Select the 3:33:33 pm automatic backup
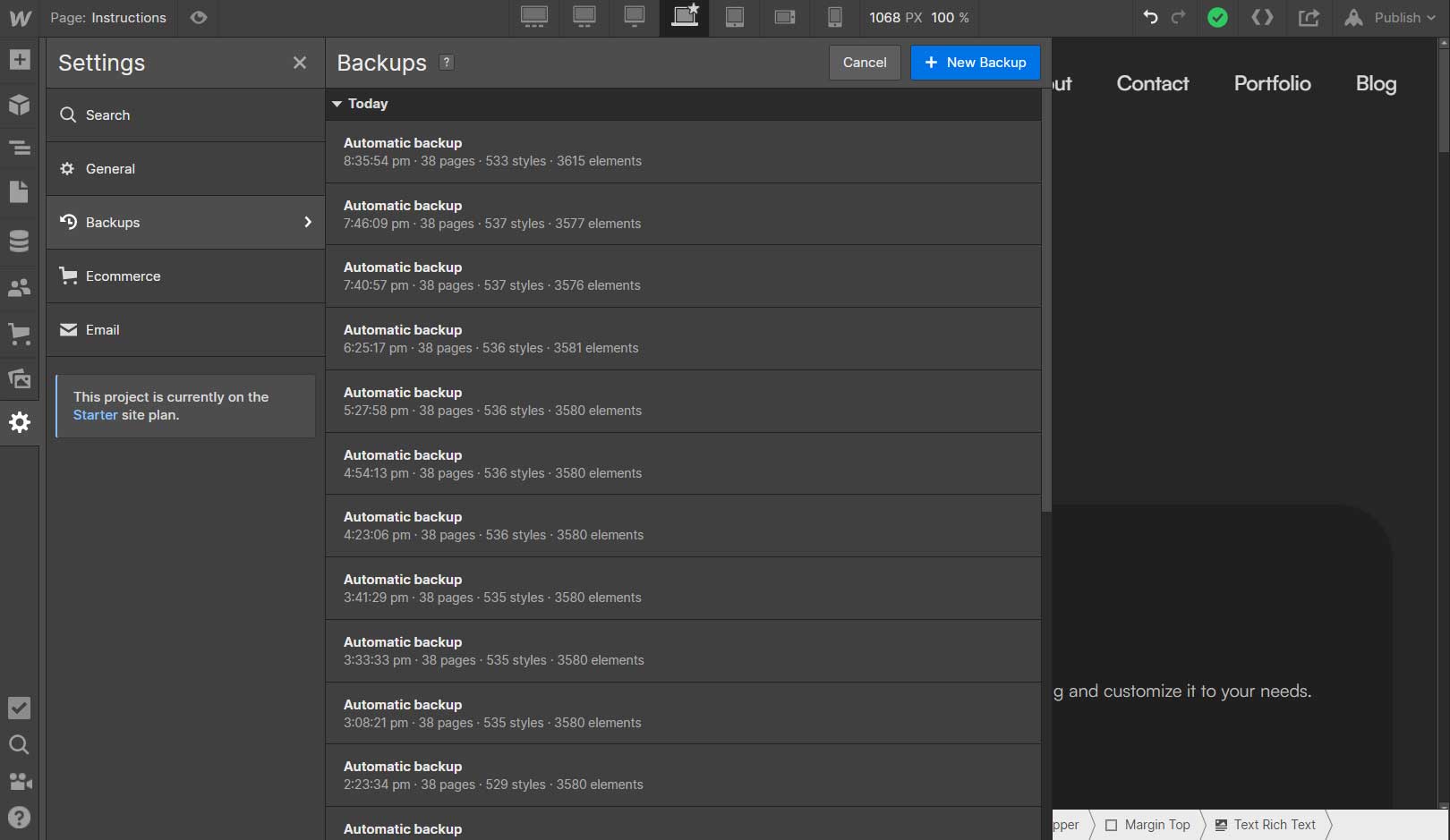The width and height of the screenshot is (1450, 840). (683, 651)
